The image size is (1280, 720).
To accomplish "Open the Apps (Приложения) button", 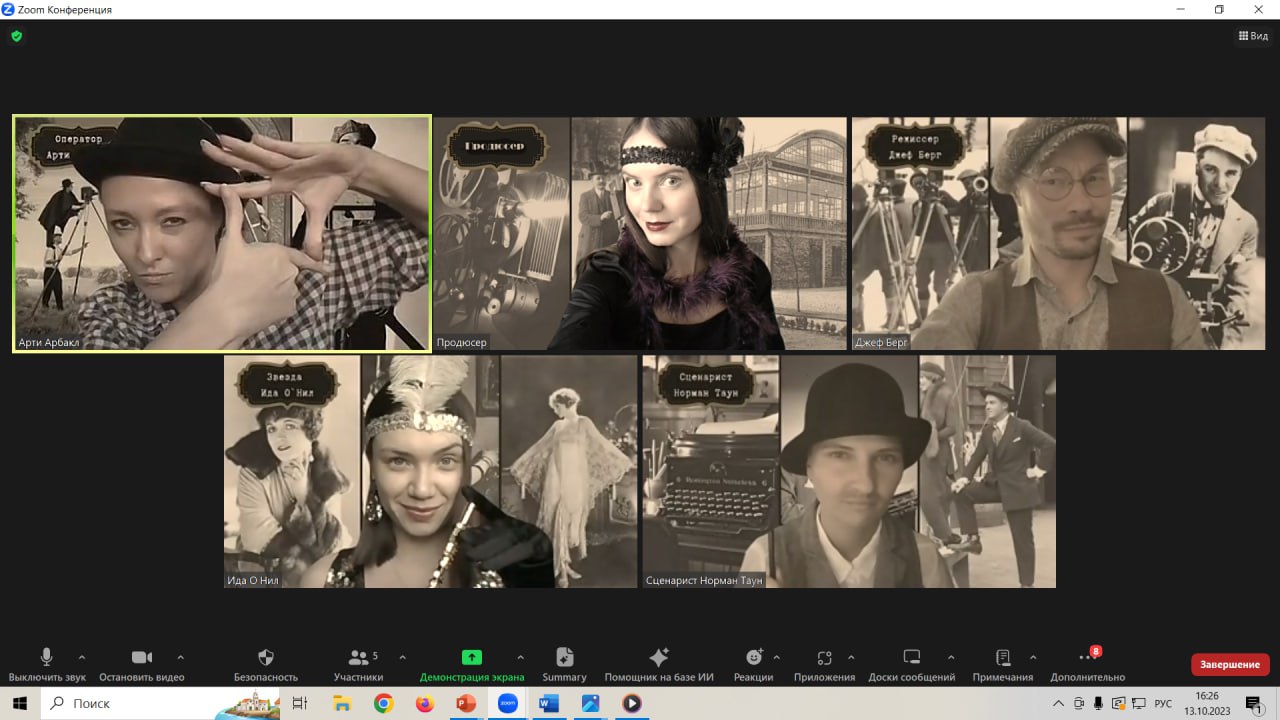I will 824,658.
